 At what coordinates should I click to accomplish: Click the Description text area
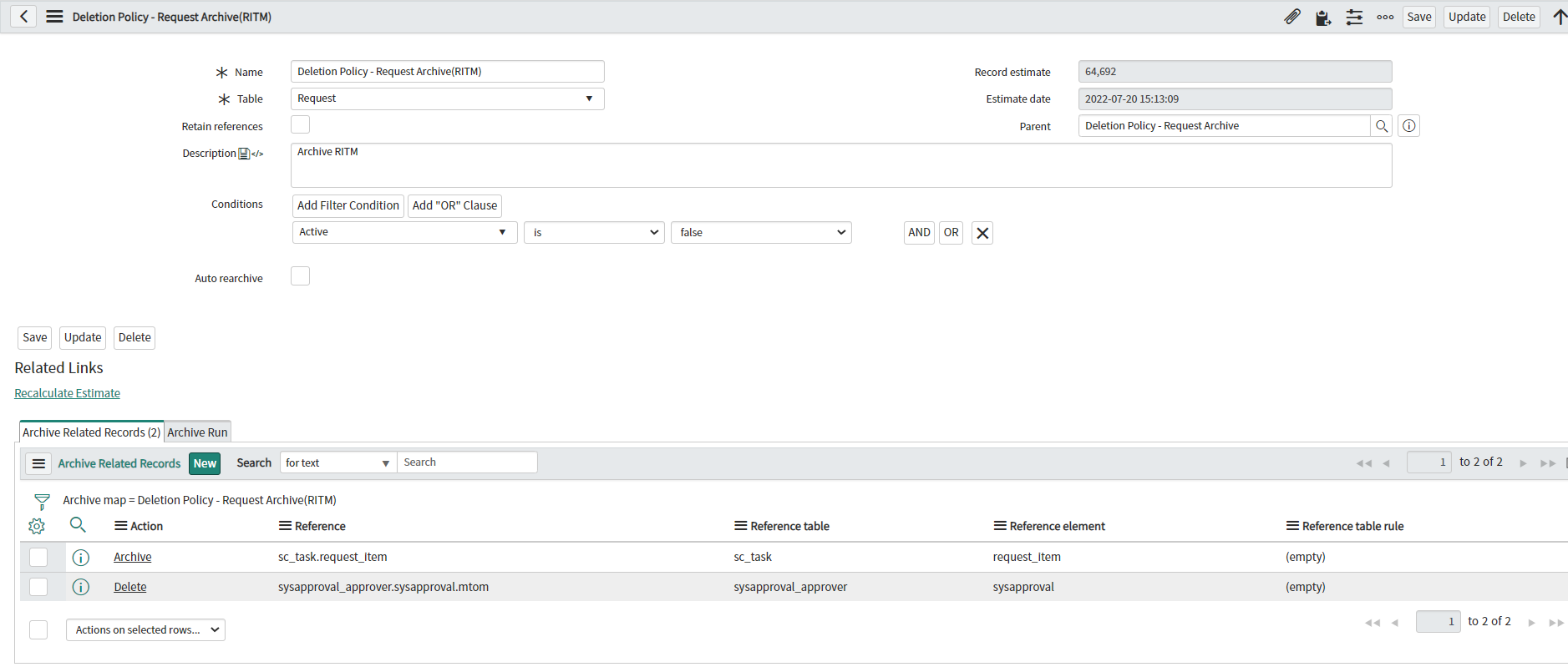point(841,165)
